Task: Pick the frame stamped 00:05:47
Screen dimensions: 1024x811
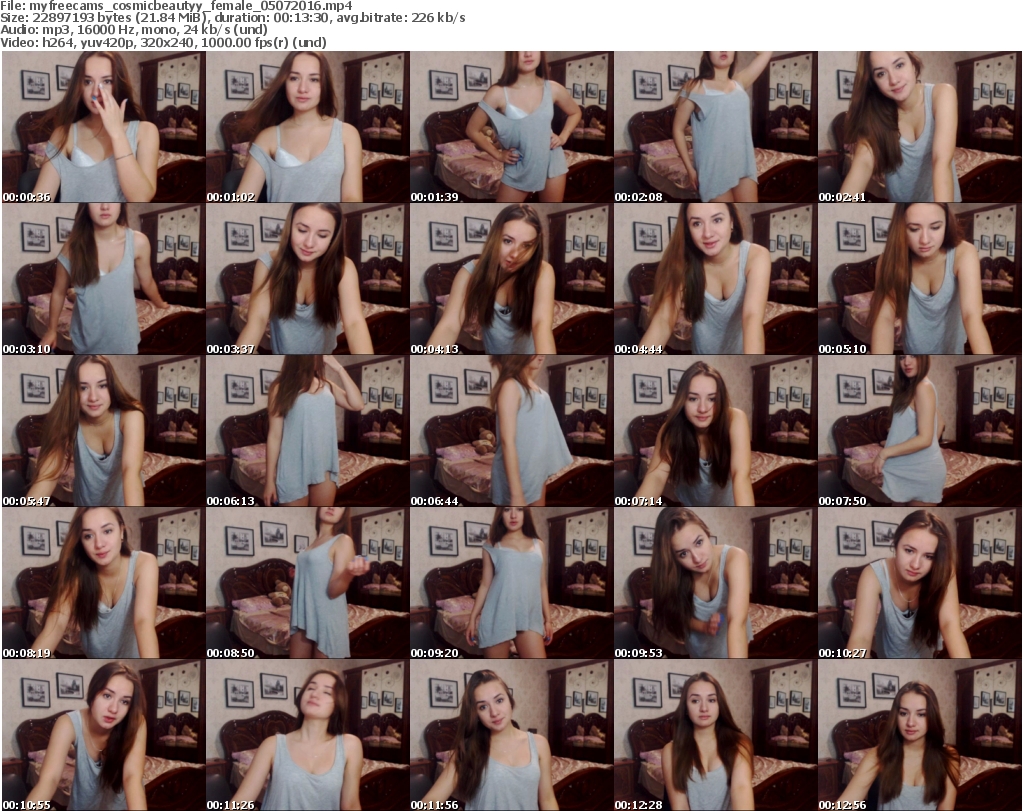Action: coord(103,431)
